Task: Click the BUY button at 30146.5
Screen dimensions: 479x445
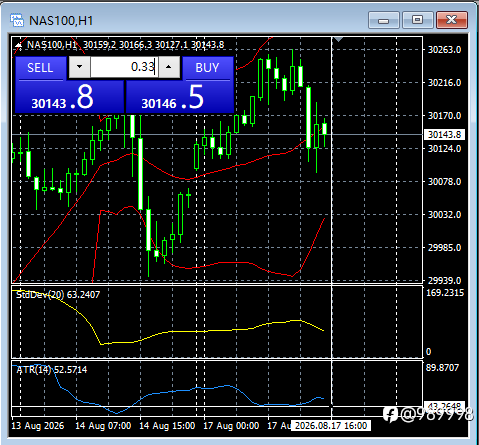Action: click(208, 69)
